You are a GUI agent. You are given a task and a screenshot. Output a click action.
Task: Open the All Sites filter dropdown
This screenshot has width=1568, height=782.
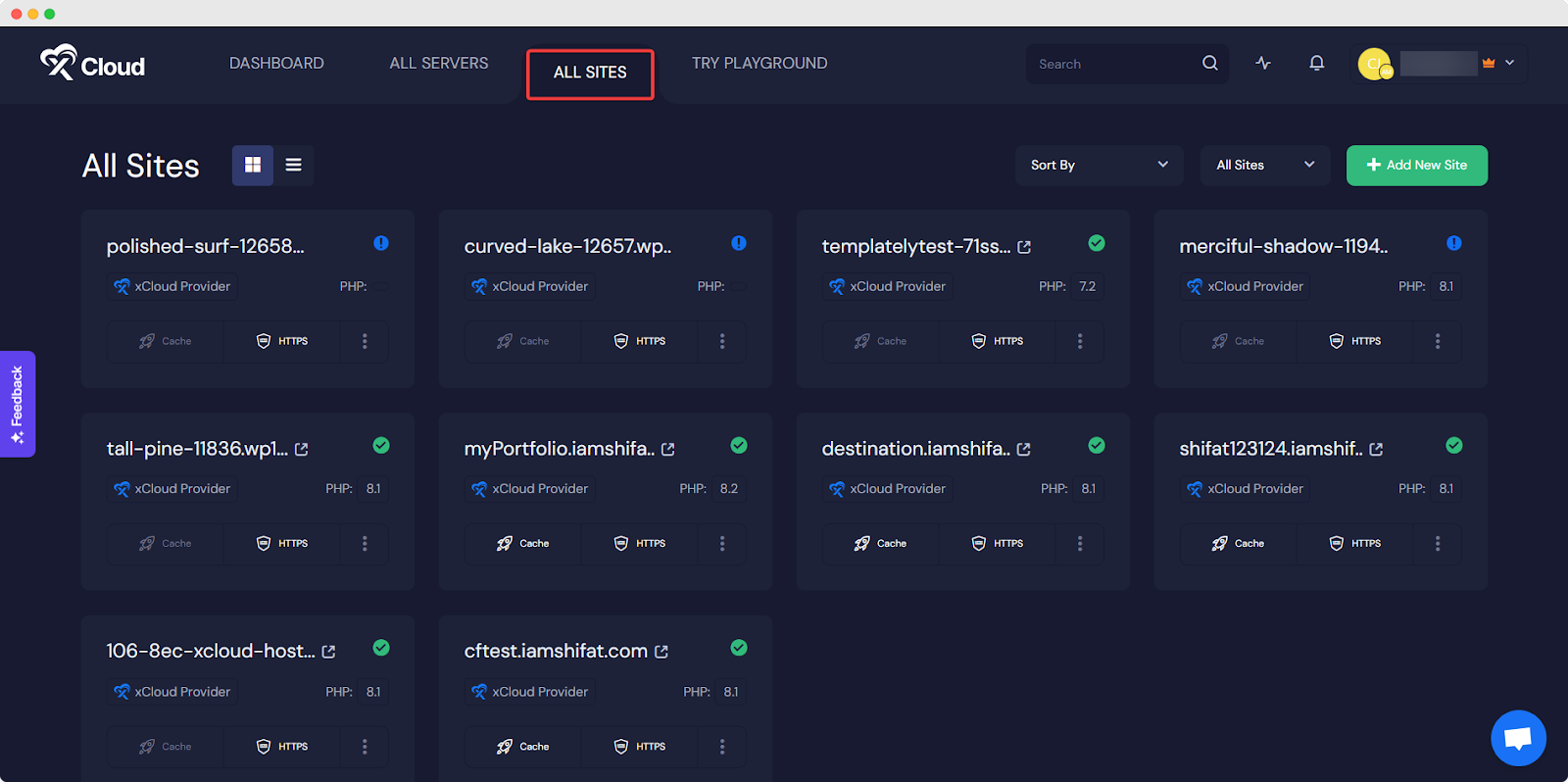point(1264,165)
